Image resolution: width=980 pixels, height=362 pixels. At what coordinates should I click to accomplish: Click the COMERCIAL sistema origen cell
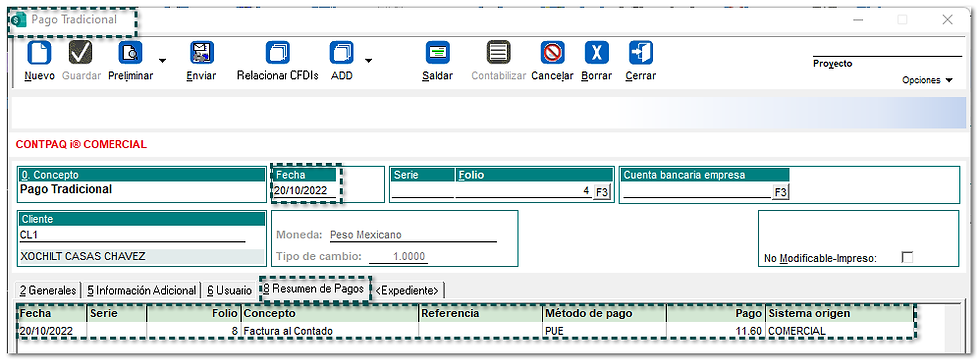839,331
